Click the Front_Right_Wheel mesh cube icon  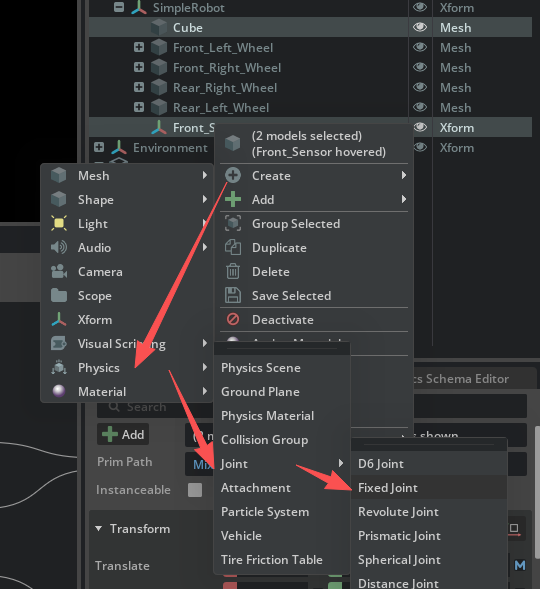click(159, 68)
